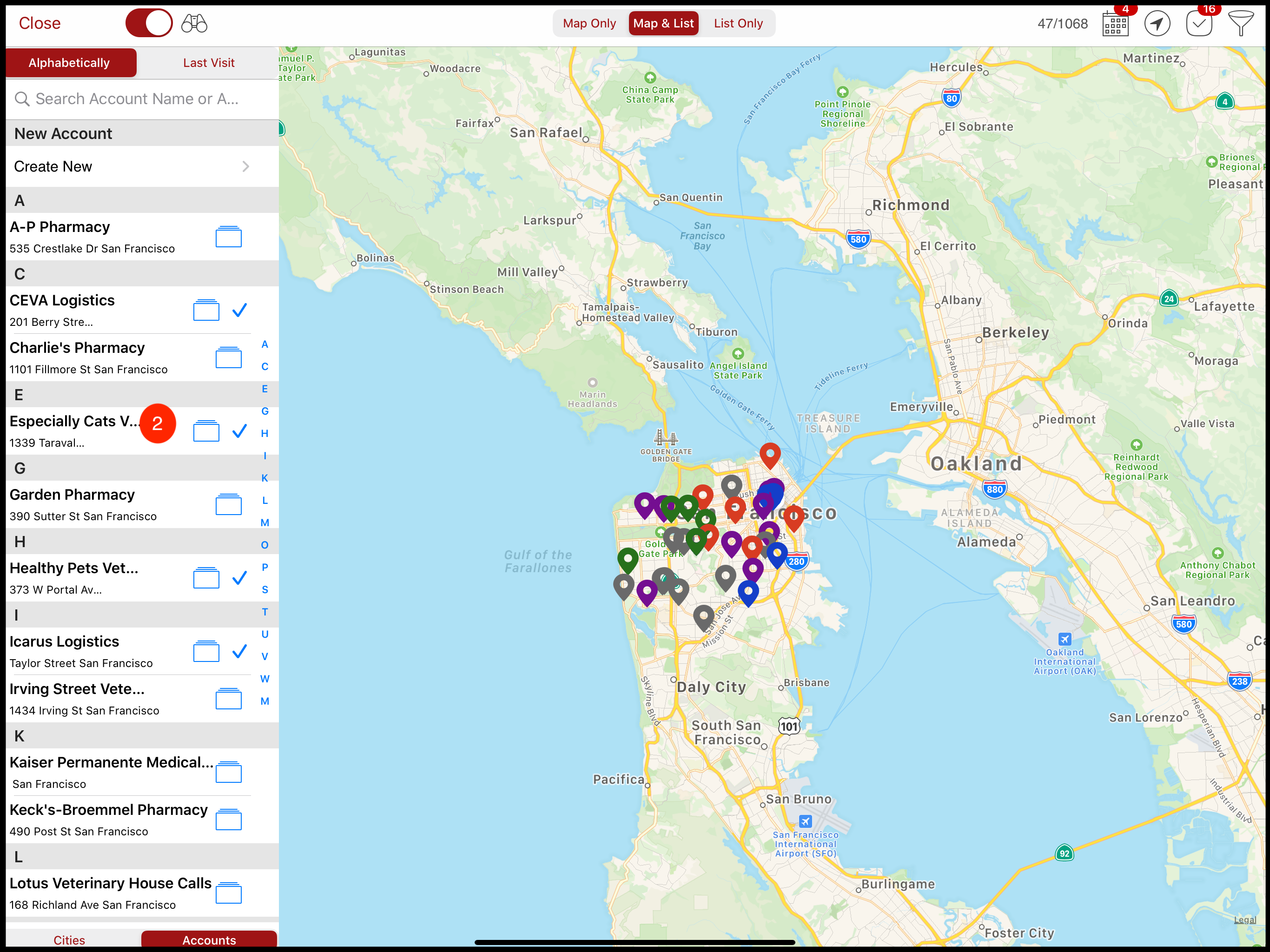Tap the location arrow icon
Viewport: 1270px width, 952px height.
point(1157,24)
